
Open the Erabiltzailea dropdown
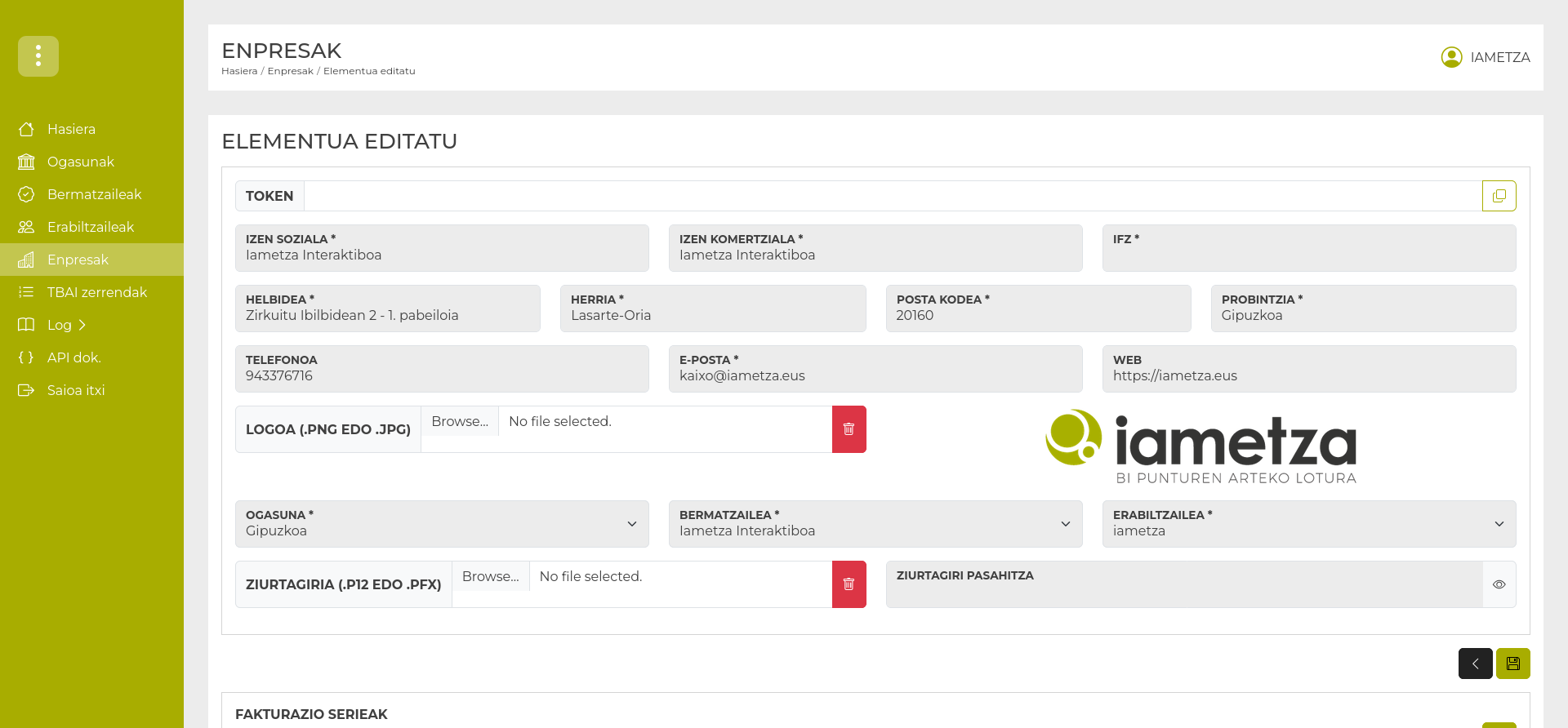point(1309,524)
